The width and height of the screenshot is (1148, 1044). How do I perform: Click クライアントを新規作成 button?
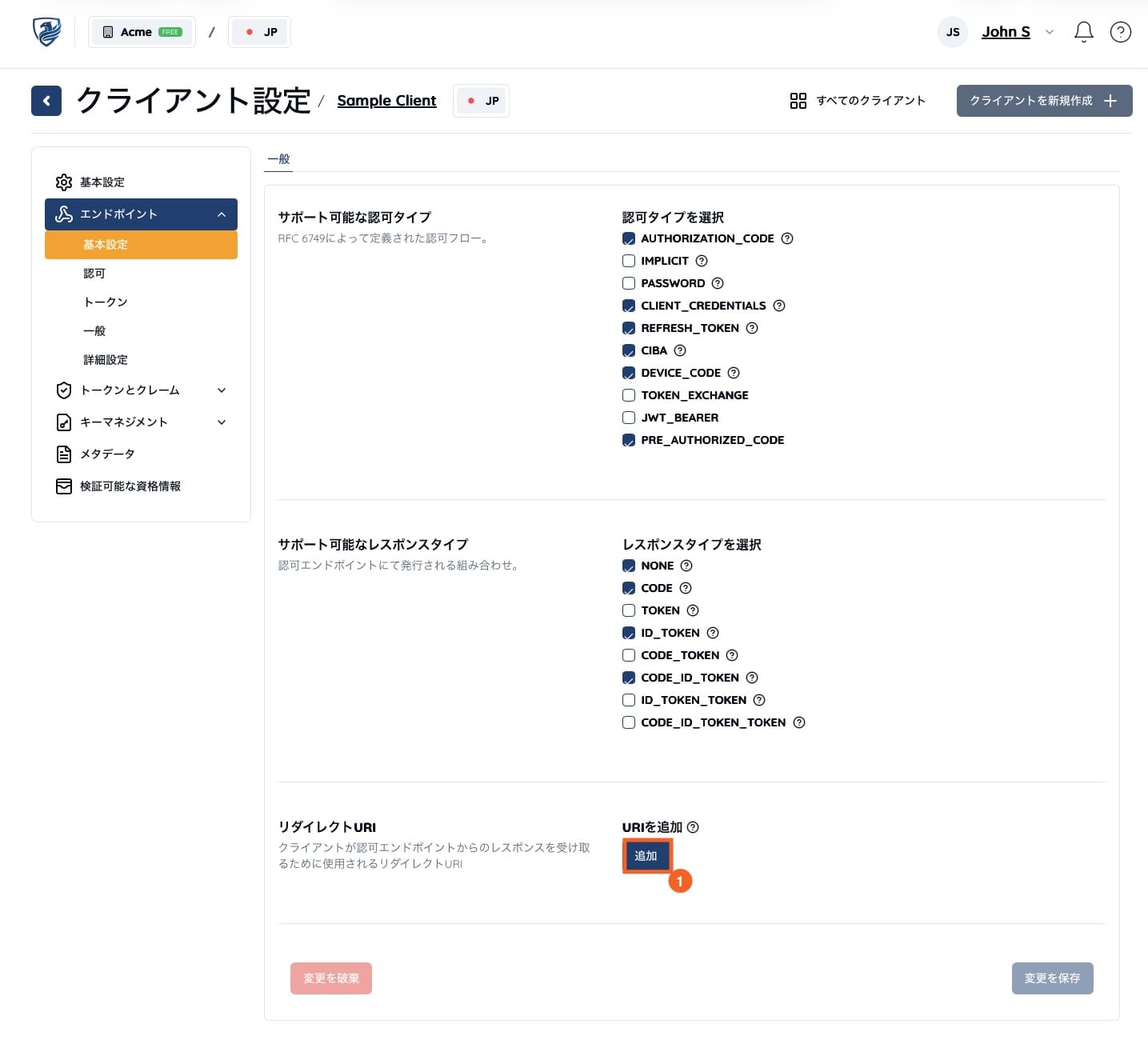click(x=1044, y=101)
